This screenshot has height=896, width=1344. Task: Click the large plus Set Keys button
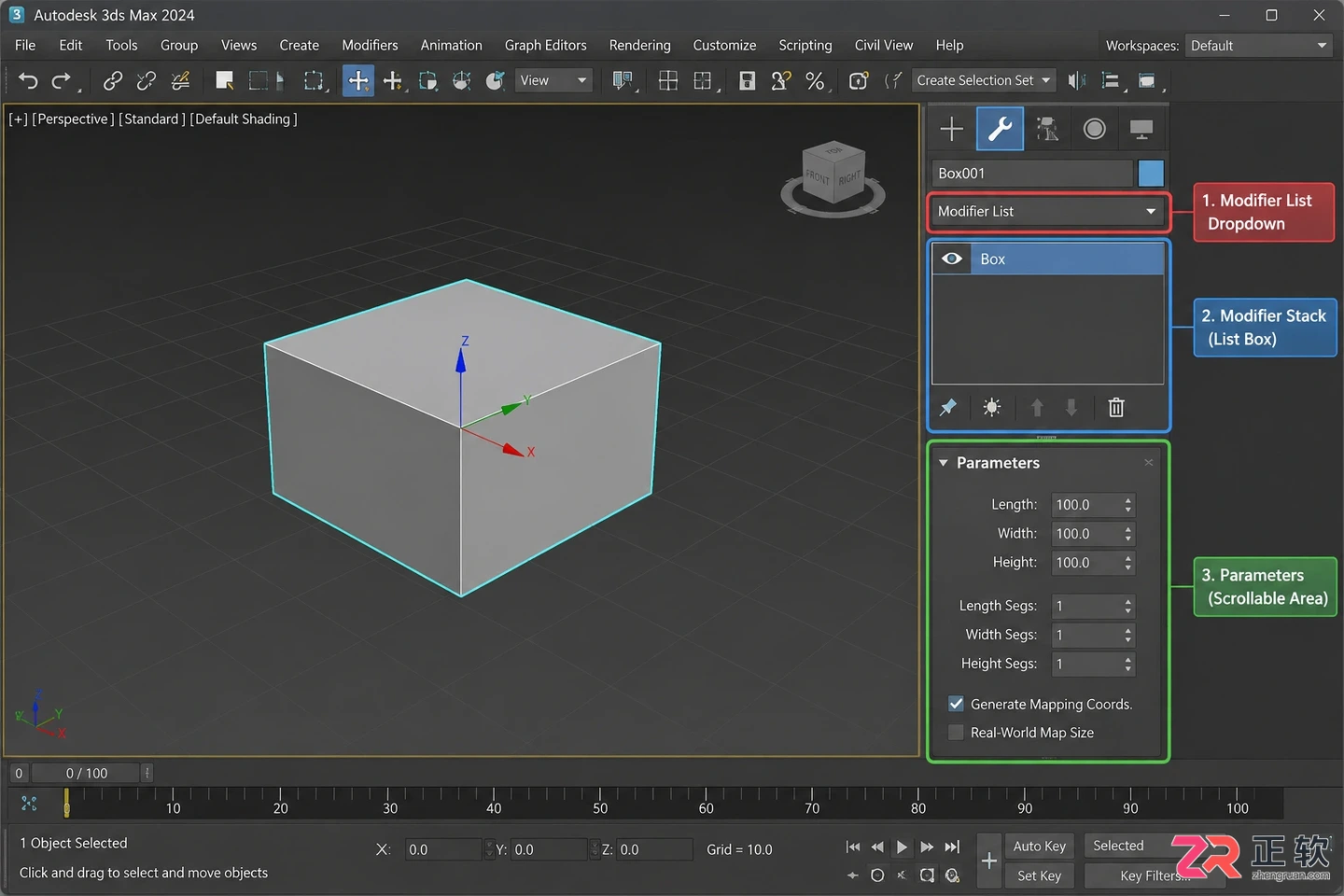990,861
